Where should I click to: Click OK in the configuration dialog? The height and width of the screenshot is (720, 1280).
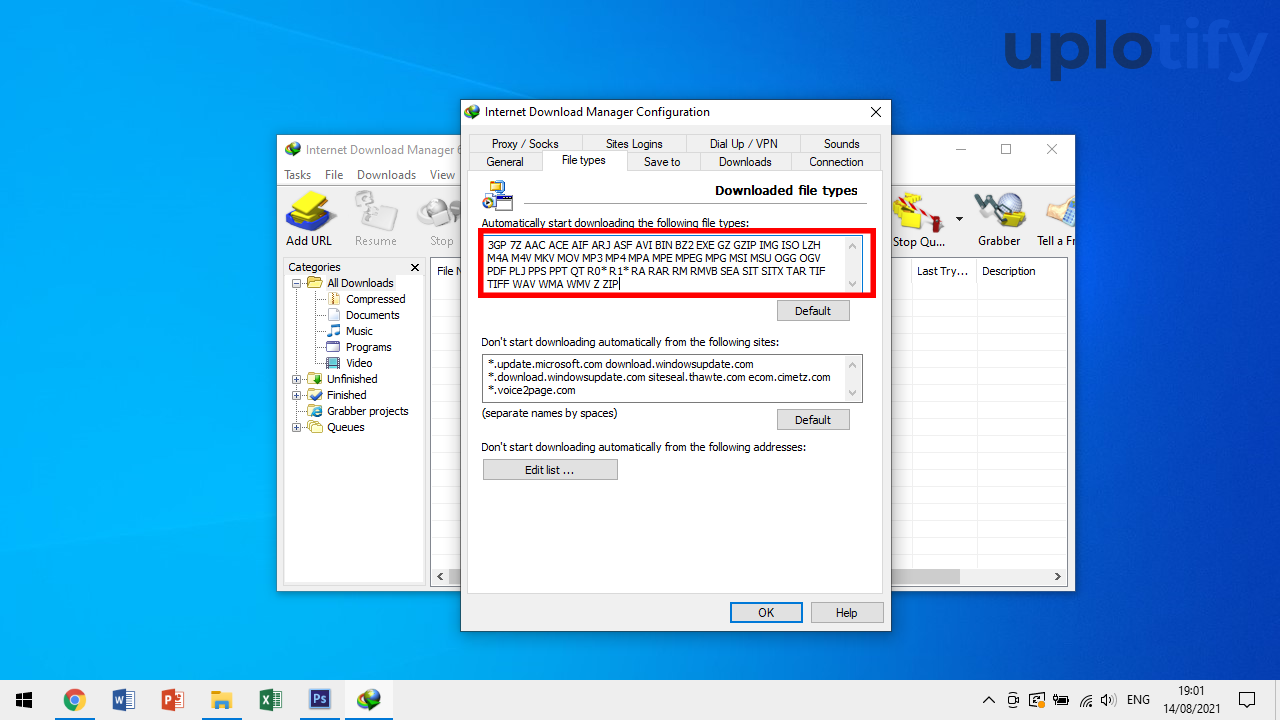click(x=766, y=613)
